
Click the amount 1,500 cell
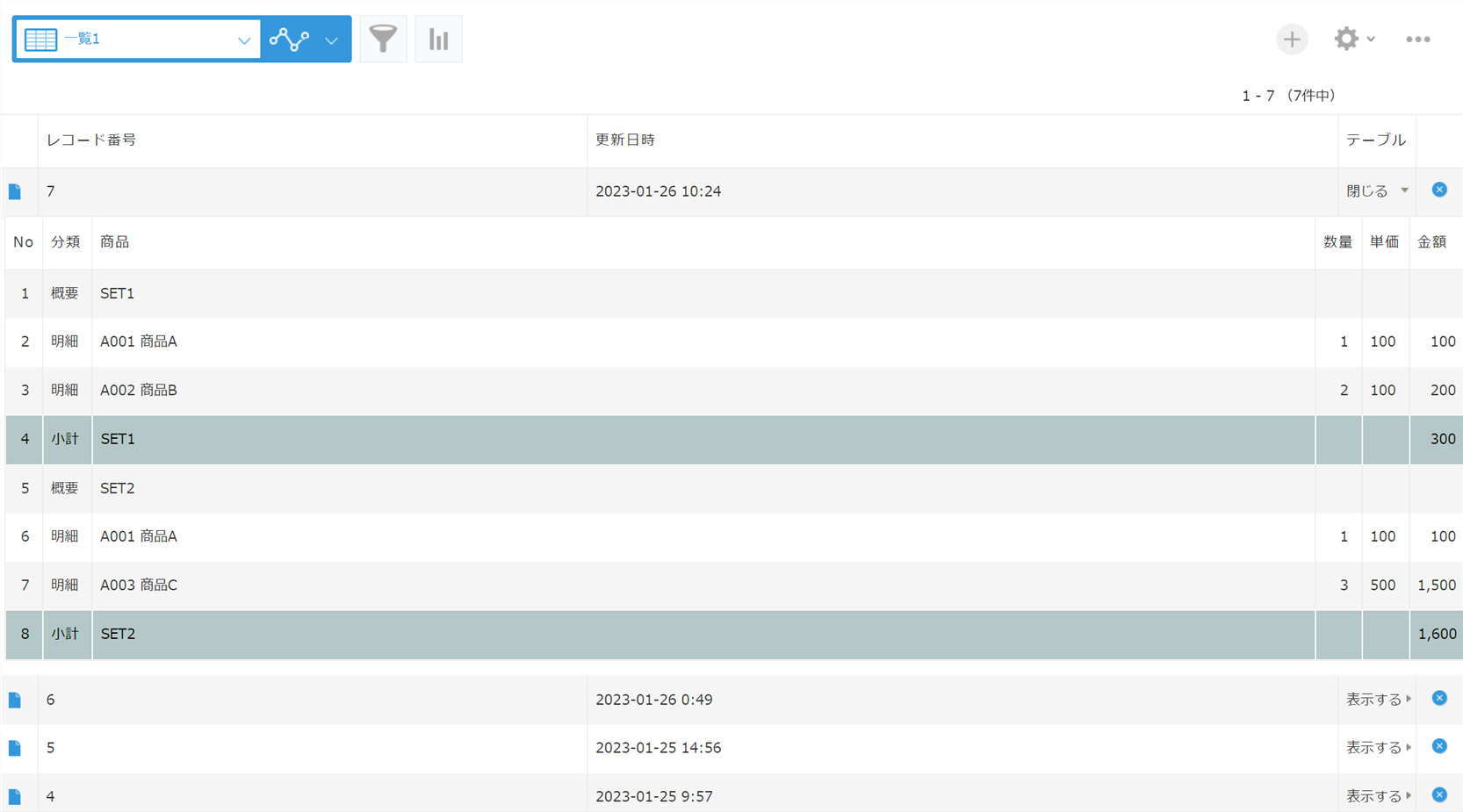click(x=1437, y=585)
